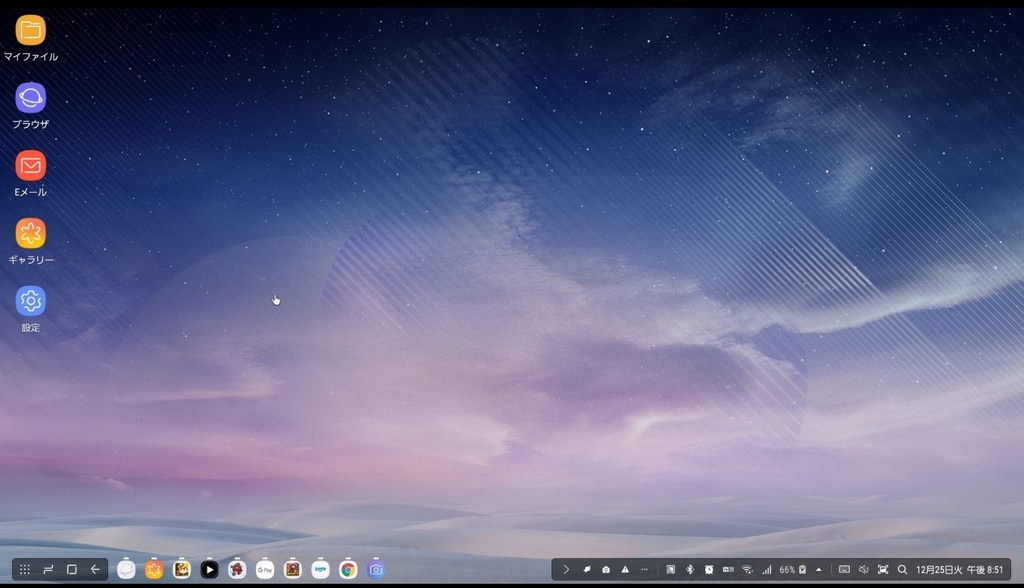Open マイファイル from the desktop
Viewport: 1024px width, 588px height.
[31, 33]
